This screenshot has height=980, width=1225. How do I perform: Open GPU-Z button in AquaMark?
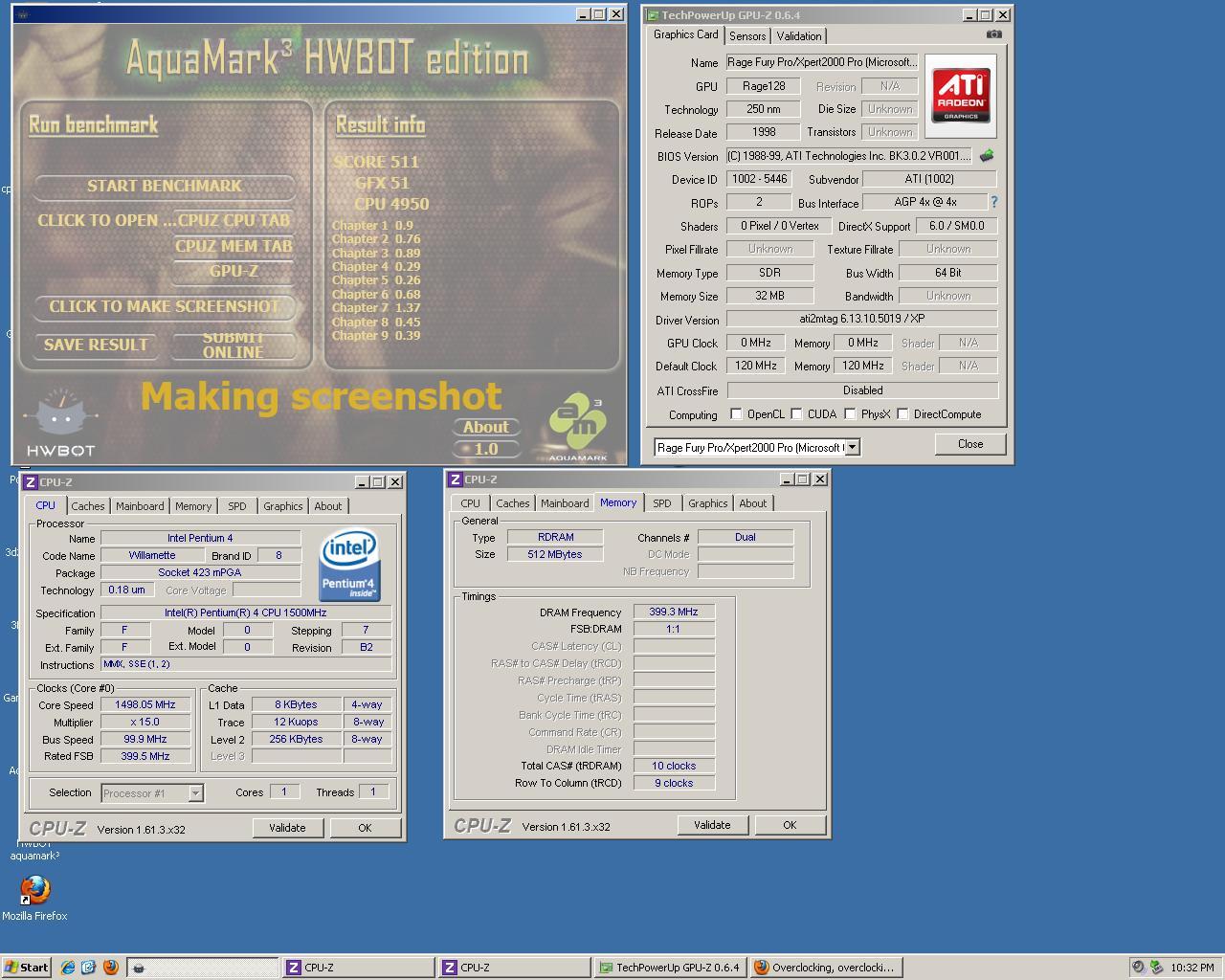coord(234,271)
